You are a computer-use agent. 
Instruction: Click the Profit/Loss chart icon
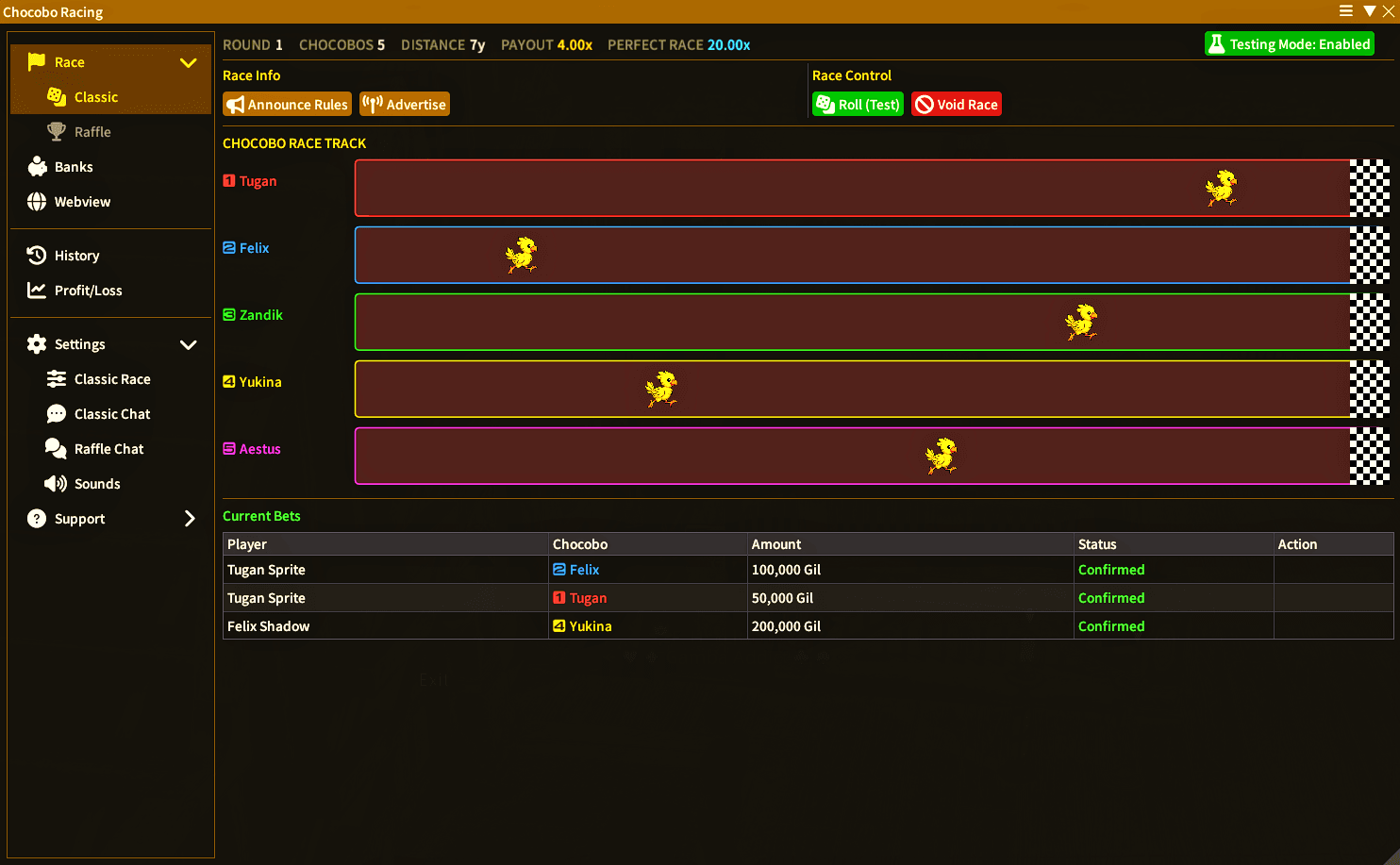click(37, 291)
